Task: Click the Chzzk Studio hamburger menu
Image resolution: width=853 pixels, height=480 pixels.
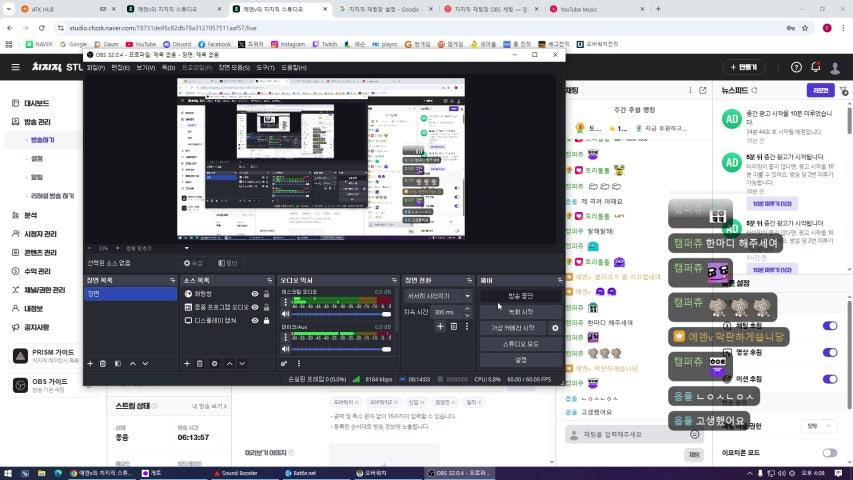Action: point(15,67)
